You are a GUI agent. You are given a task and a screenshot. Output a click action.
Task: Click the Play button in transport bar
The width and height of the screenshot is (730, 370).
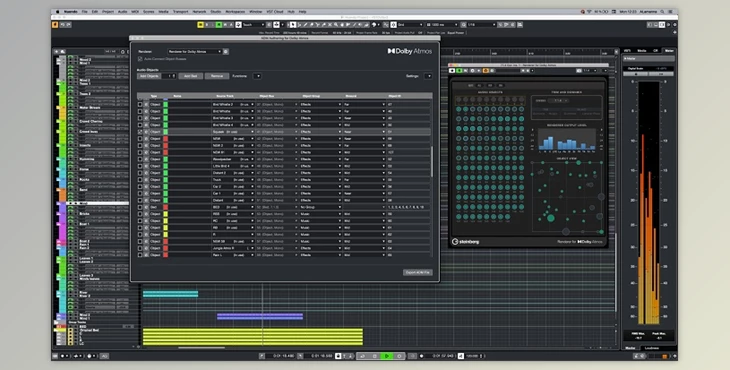point(386,356)
